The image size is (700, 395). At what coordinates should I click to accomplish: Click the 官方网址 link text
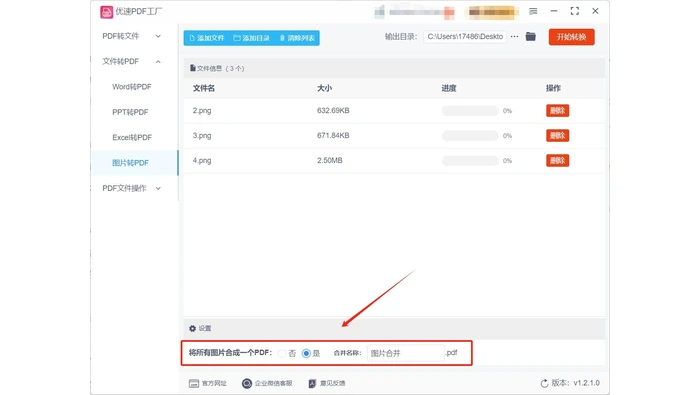click(x=214, y=383)
